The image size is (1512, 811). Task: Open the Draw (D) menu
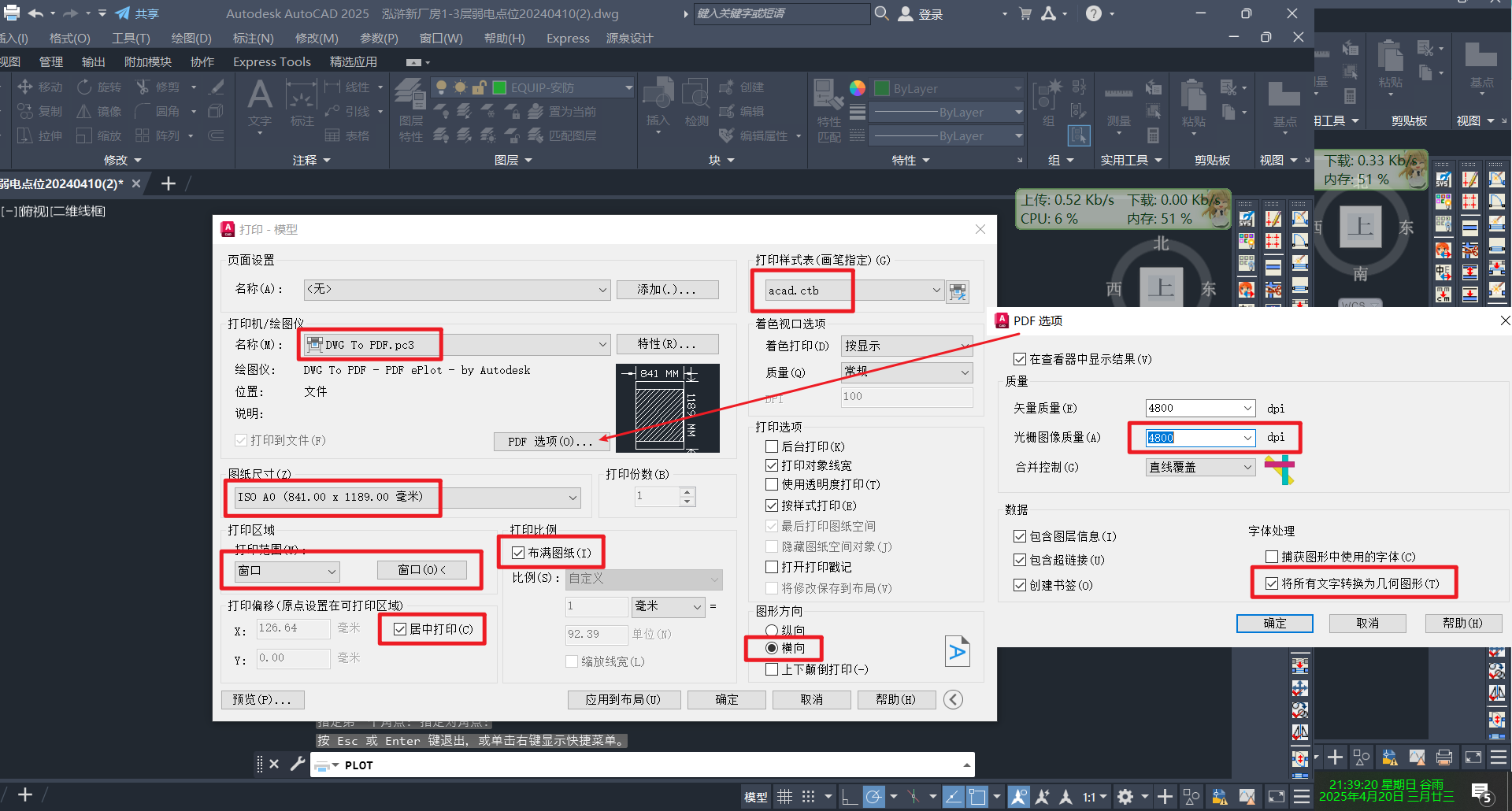[x=191, y=38]
